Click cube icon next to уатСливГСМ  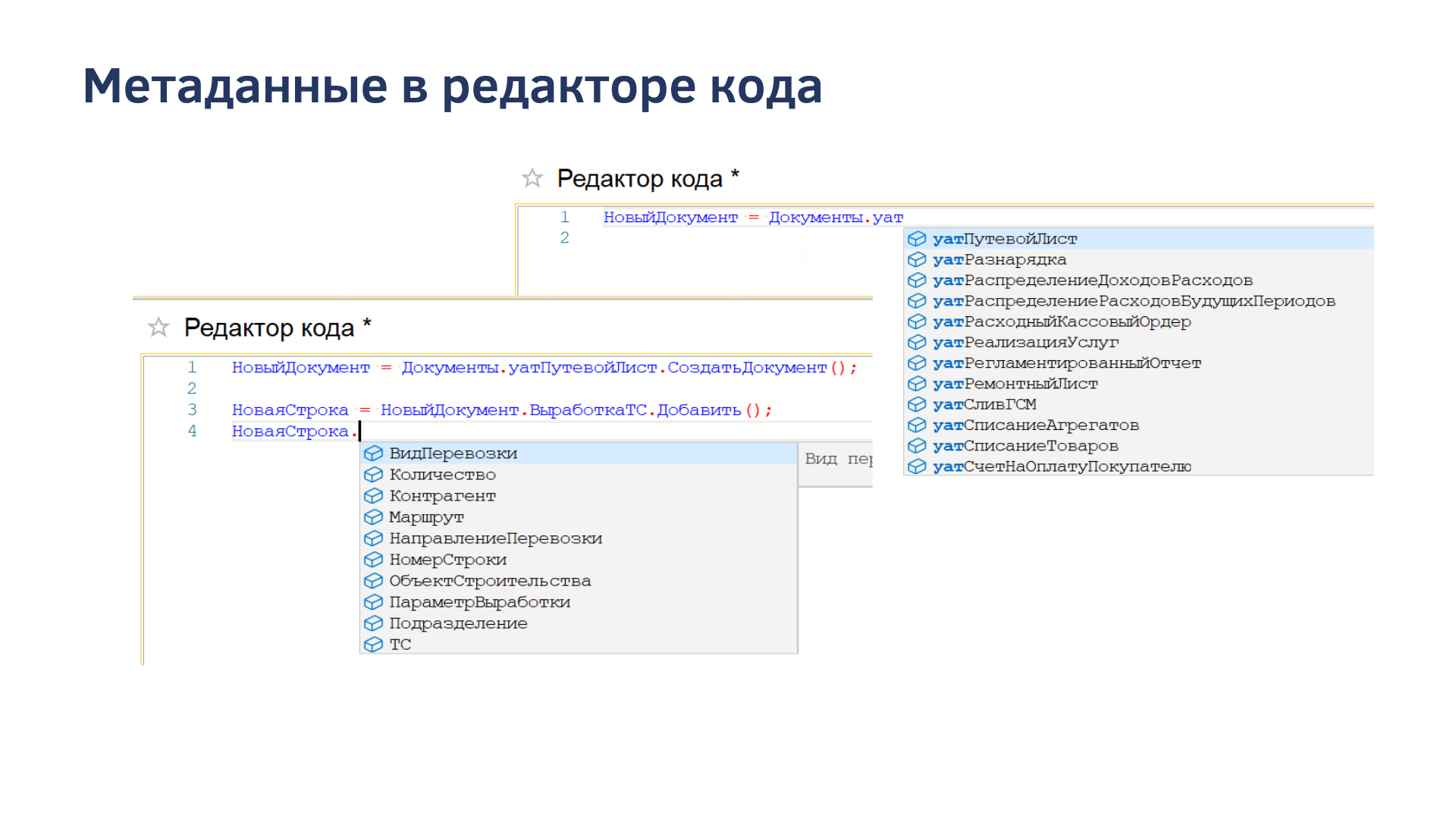[x=917, y=405]
